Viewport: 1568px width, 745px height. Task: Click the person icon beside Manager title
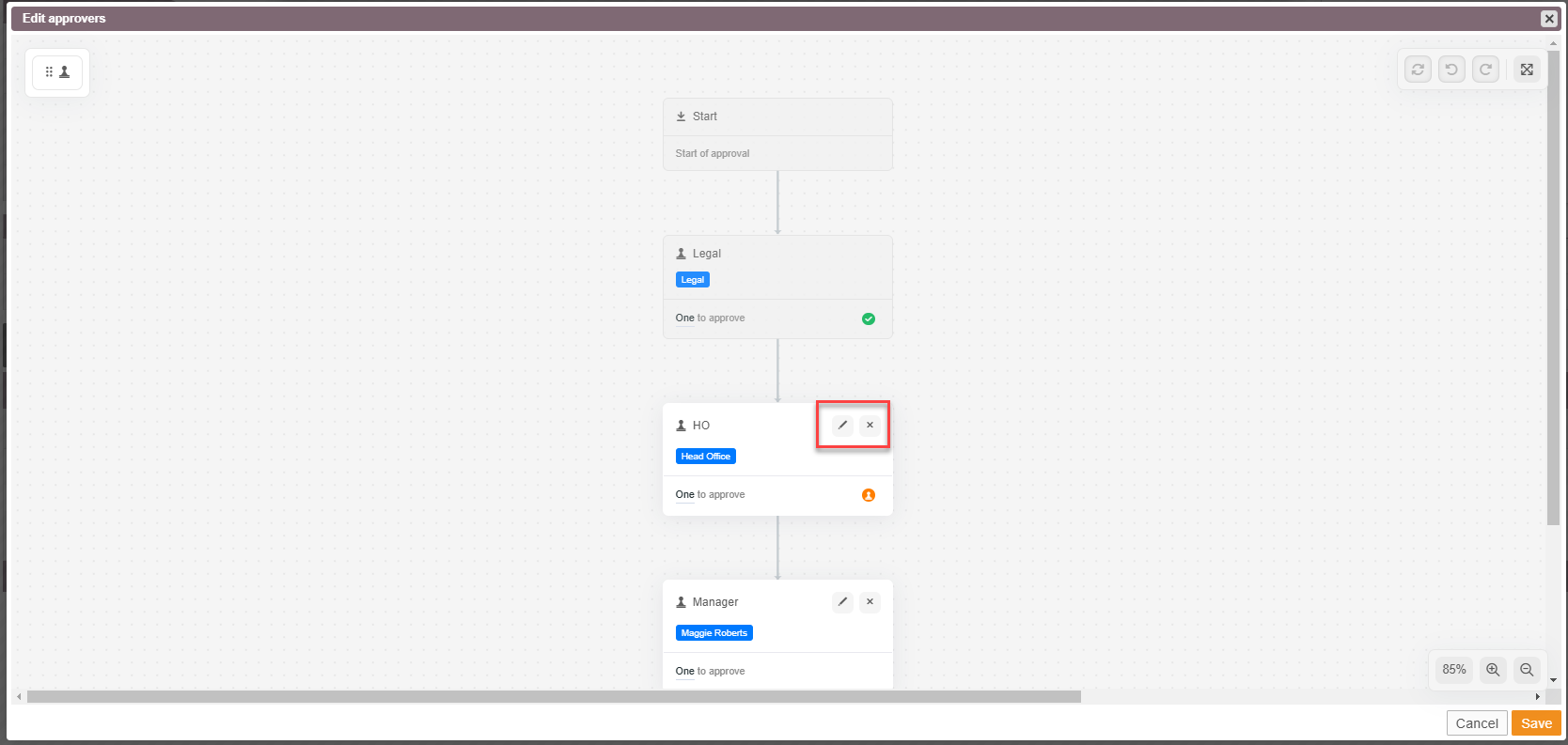pos(682,602)
